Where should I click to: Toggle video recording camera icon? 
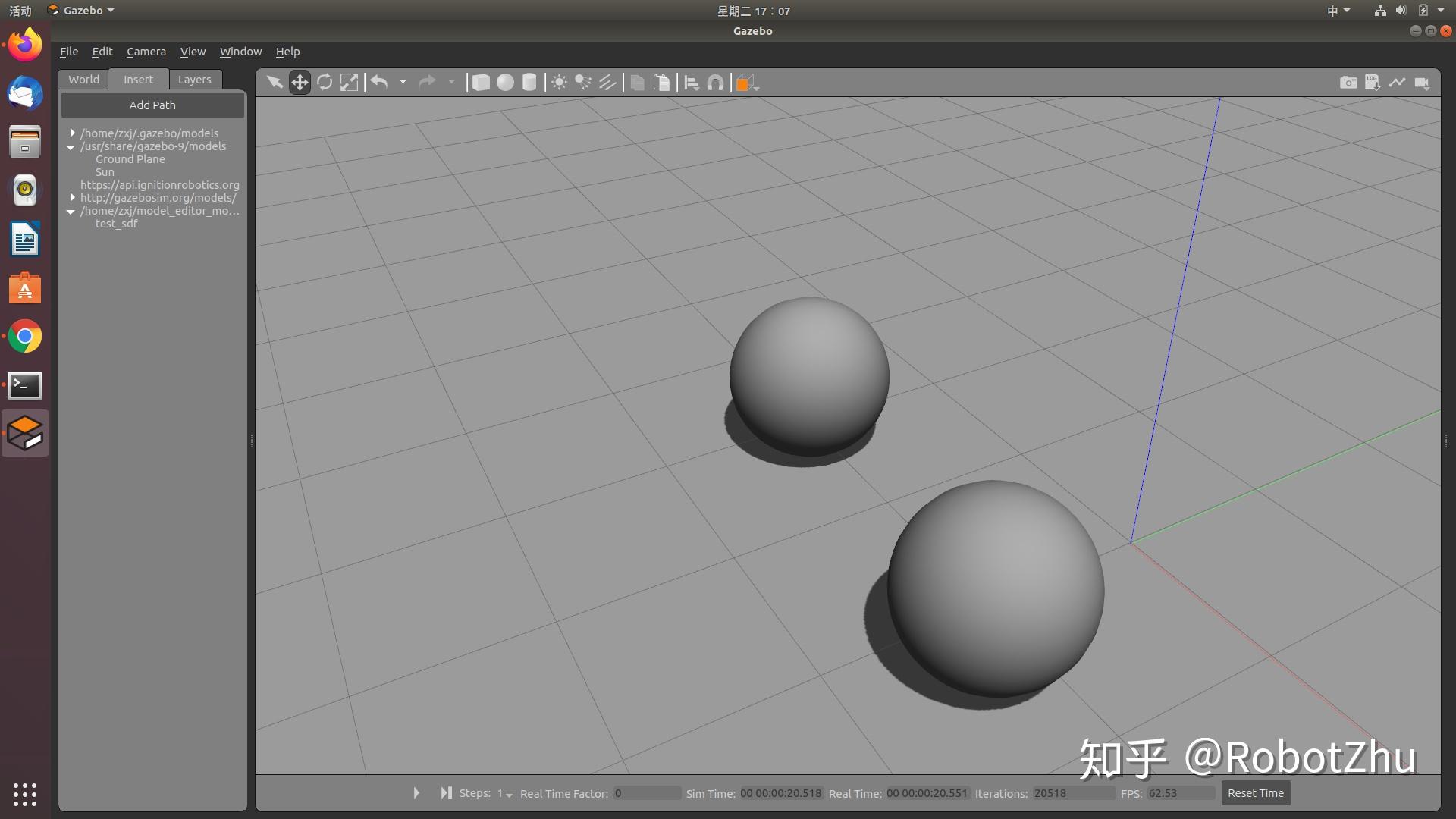click(x=1422, y=82)
